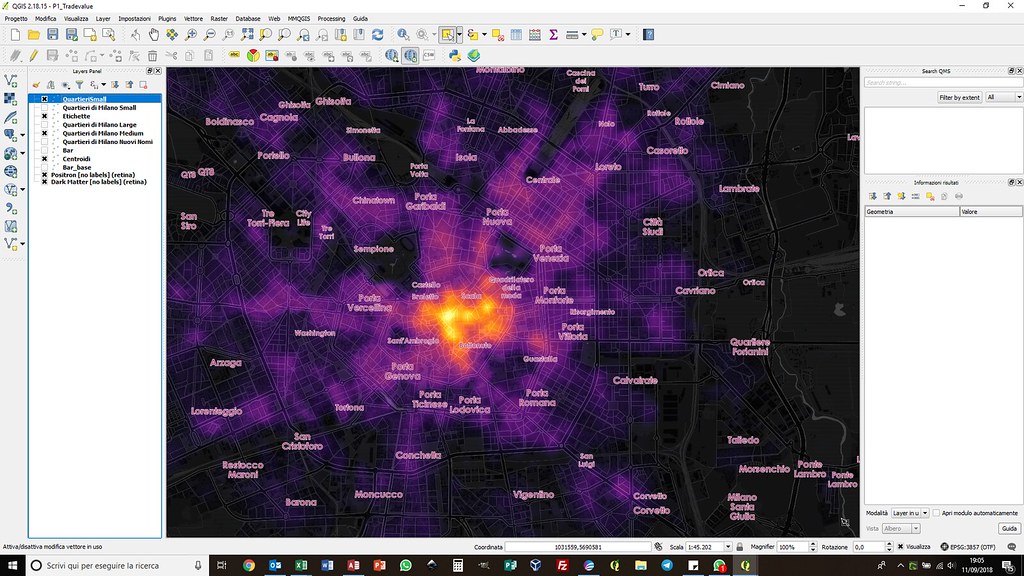Image resolution: width=1024 pixels, height=576 pixels.
Task: Open Modalità Layer in uso dropdown
Action: [x=910, y=513]
